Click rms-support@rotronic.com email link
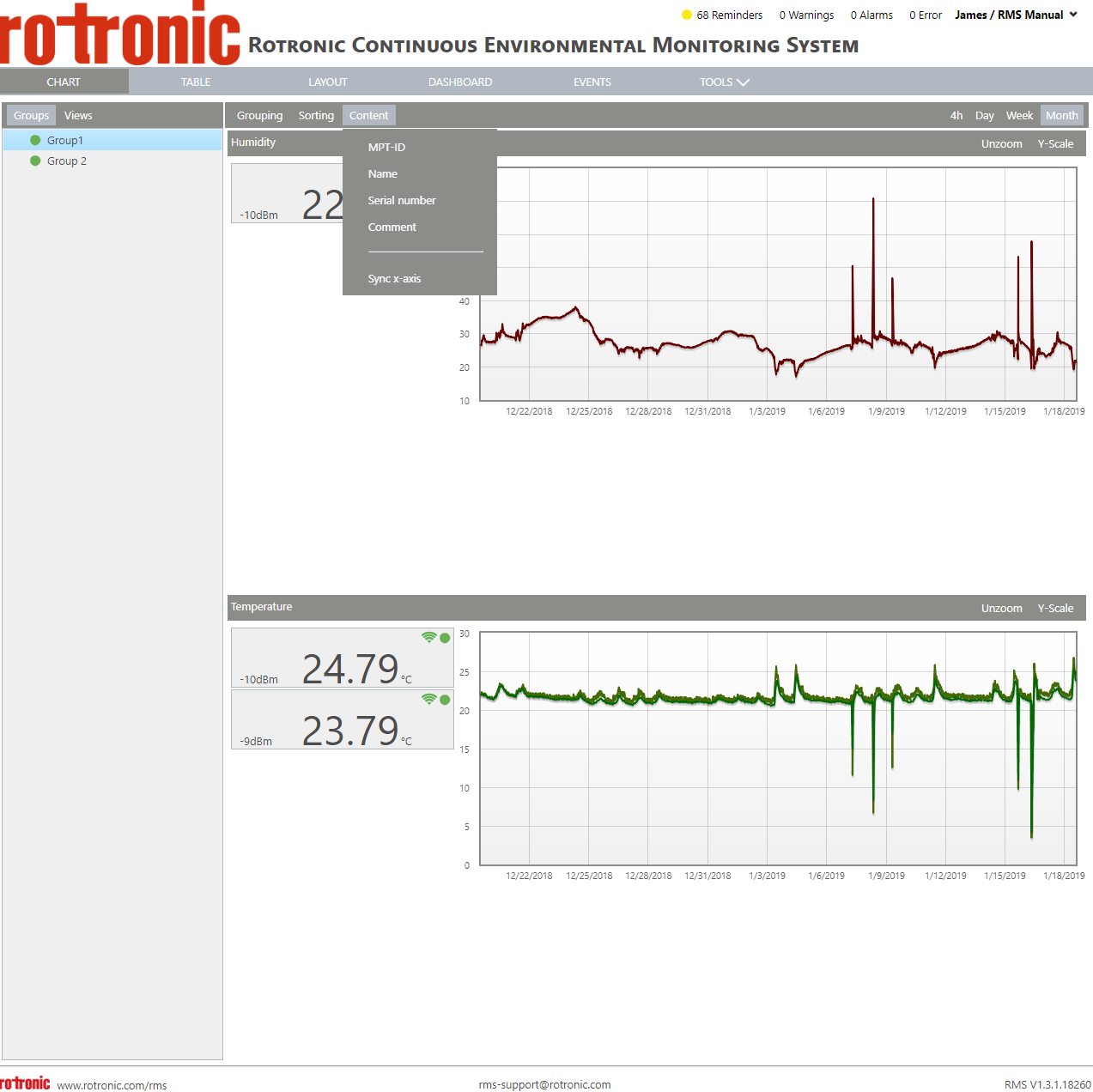Screen dimensions: 1093x1092 [544, 1084]
